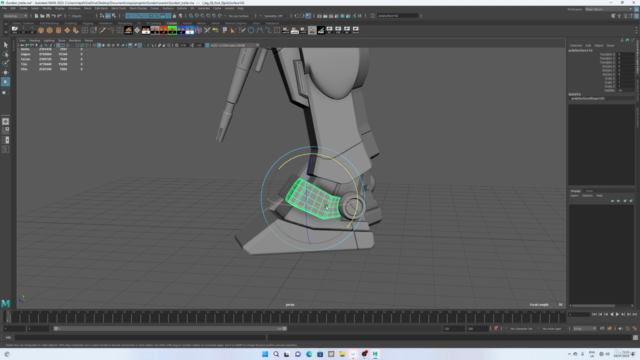The width and height of the screenshot is (640, 360).
Task: Open the frames-per-second dropdown
Action: (584, 329)
